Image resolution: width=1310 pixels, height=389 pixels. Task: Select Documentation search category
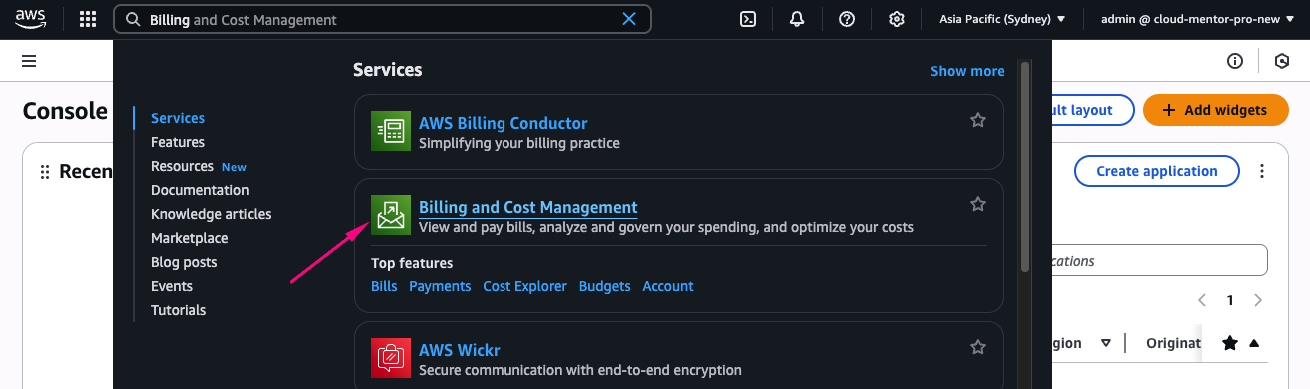tap(200, 190)
